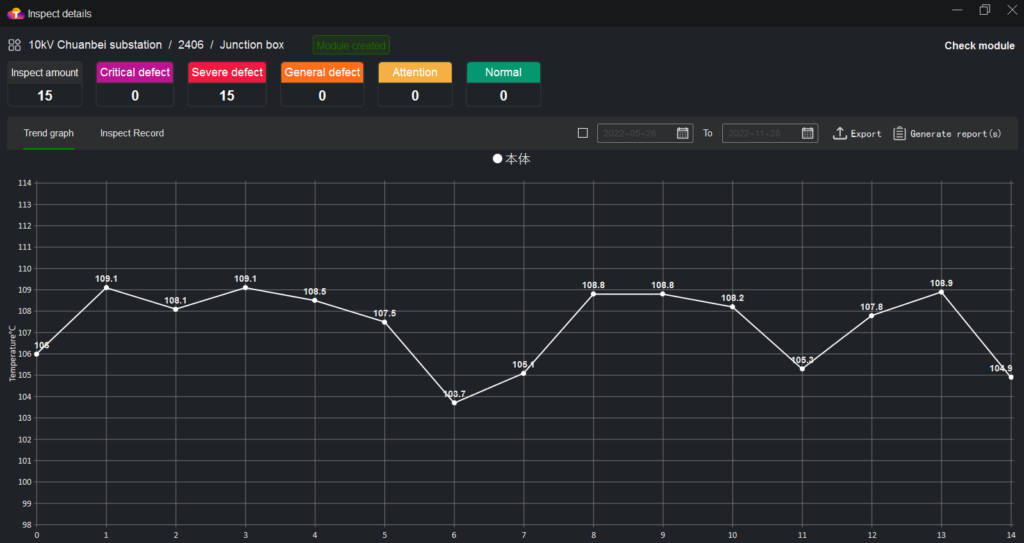Viewport: 1024px width, 543px height.
Task: Select the Critical defect magenta card
Action: [x=135, y=73]
